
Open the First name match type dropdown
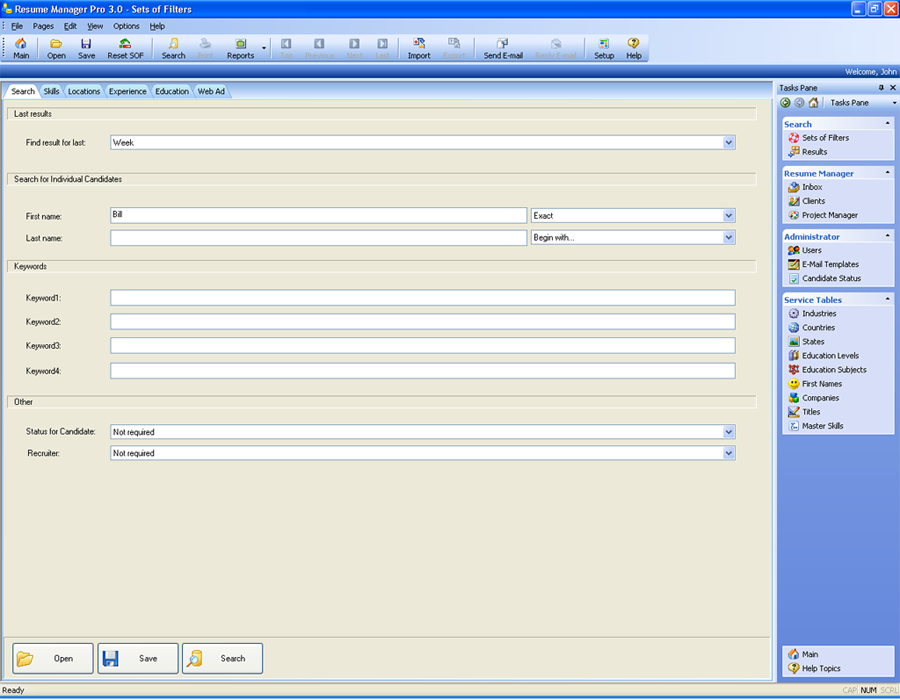click(728, 216)
